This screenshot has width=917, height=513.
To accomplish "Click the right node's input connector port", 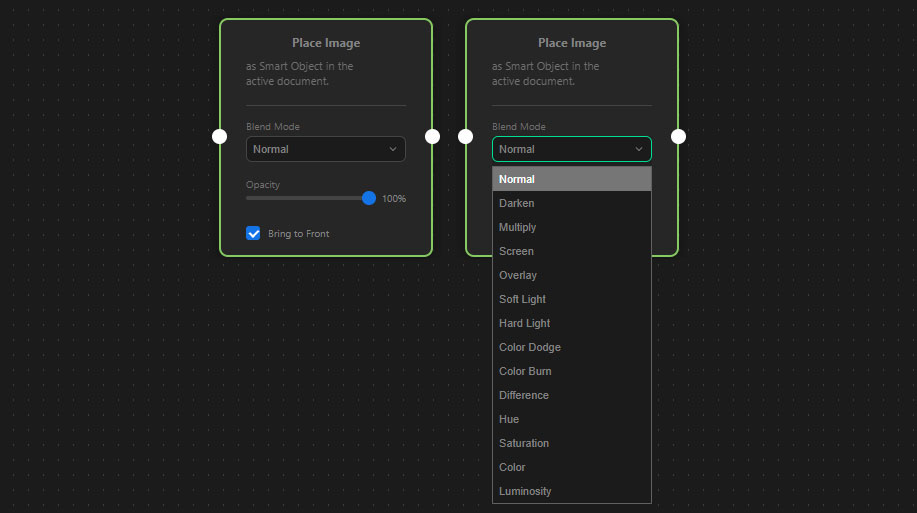I will 466,136.
